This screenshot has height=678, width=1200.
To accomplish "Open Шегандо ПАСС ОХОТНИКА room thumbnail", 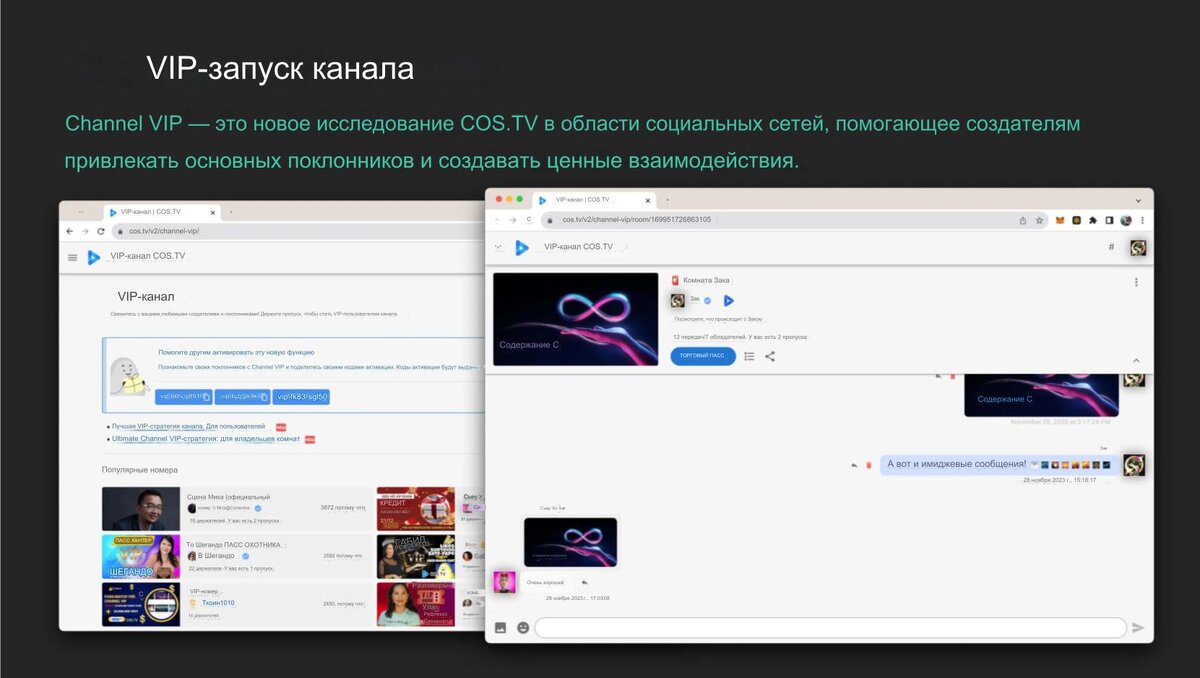I will [141, 557].
